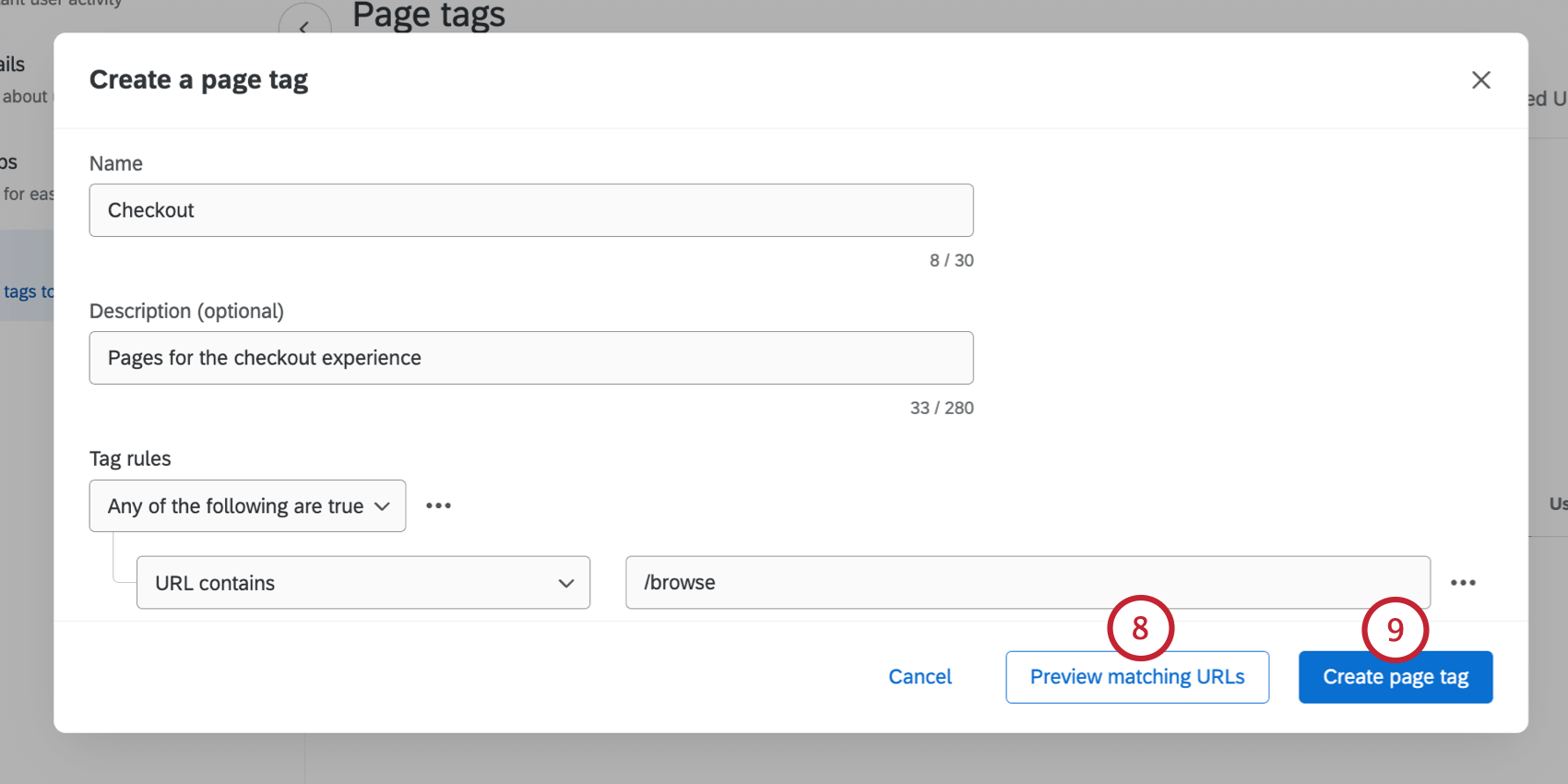Expand the 'Any of the following are true' dropdown
The image size is (1568, 784).
point(247,505)
